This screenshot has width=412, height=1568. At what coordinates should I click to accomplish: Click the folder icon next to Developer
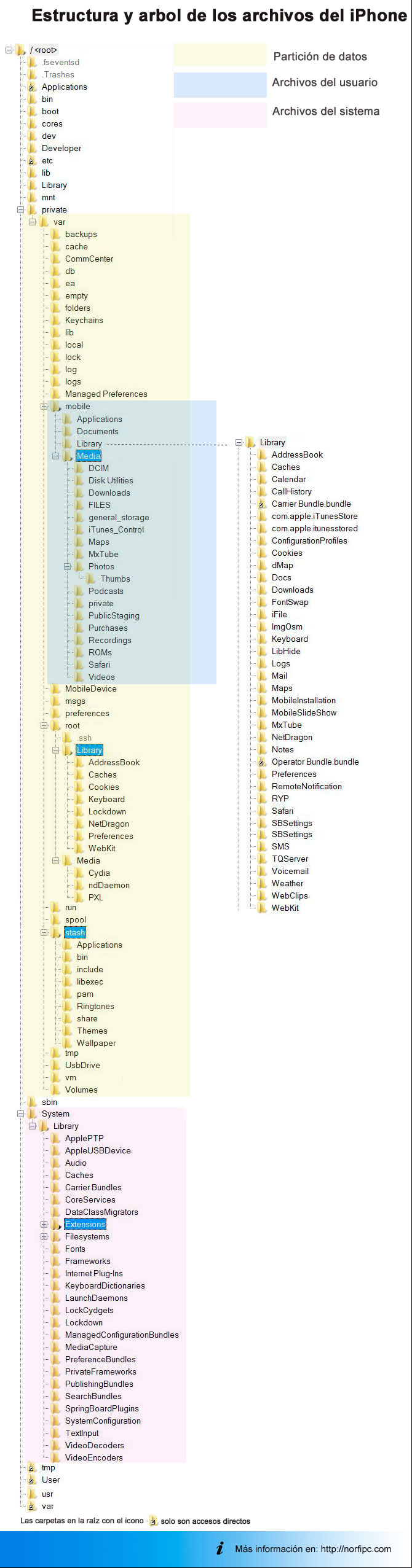[32, 148]
